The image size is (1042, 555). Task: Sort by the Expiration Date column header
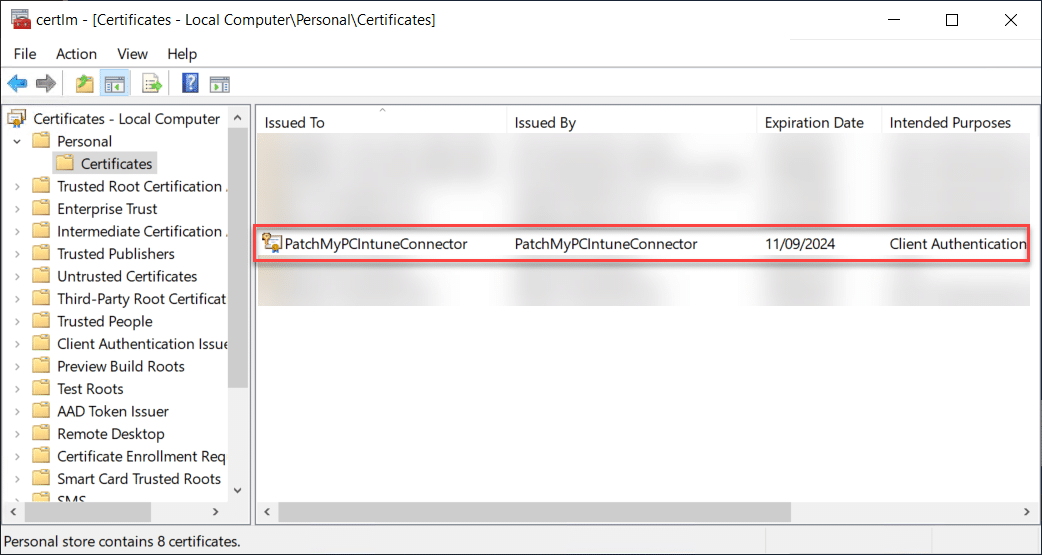pyautogui.click(x=813, y=123)
